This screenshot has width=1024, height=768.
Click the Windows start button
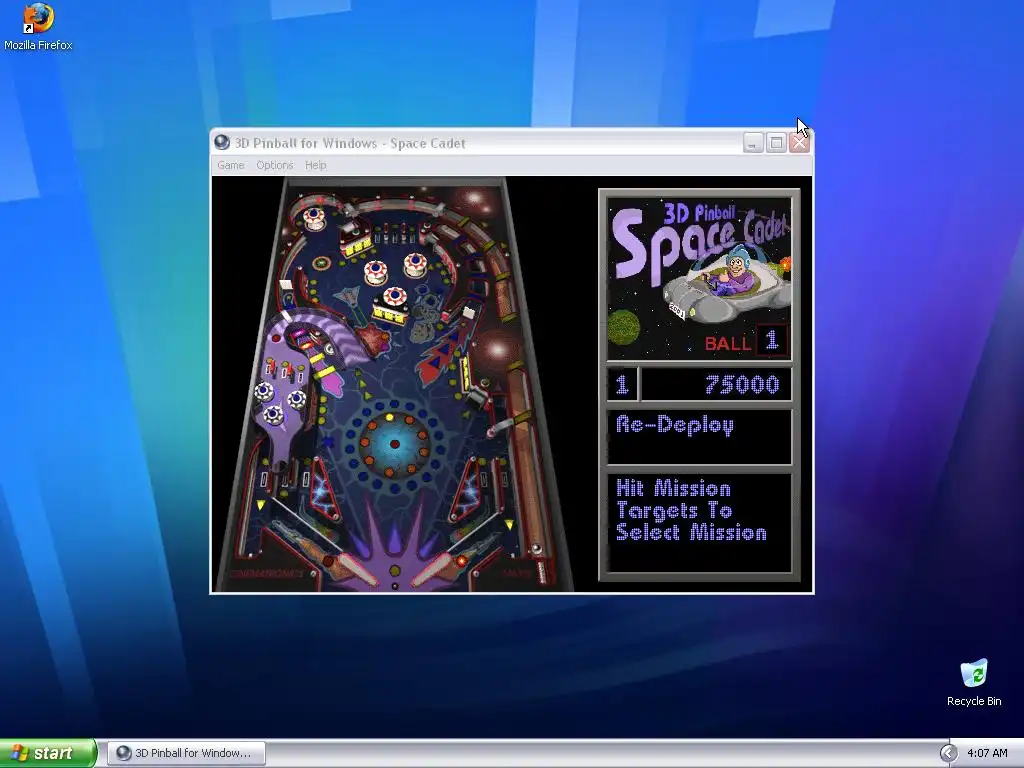[48, 753]
